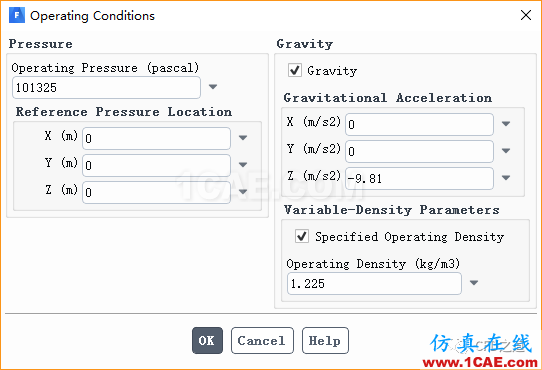Image resolution: width=542 pixels, height=370 pixels.
Task: Click the Fluent app icon in title bar
Action: pos(17,16)
